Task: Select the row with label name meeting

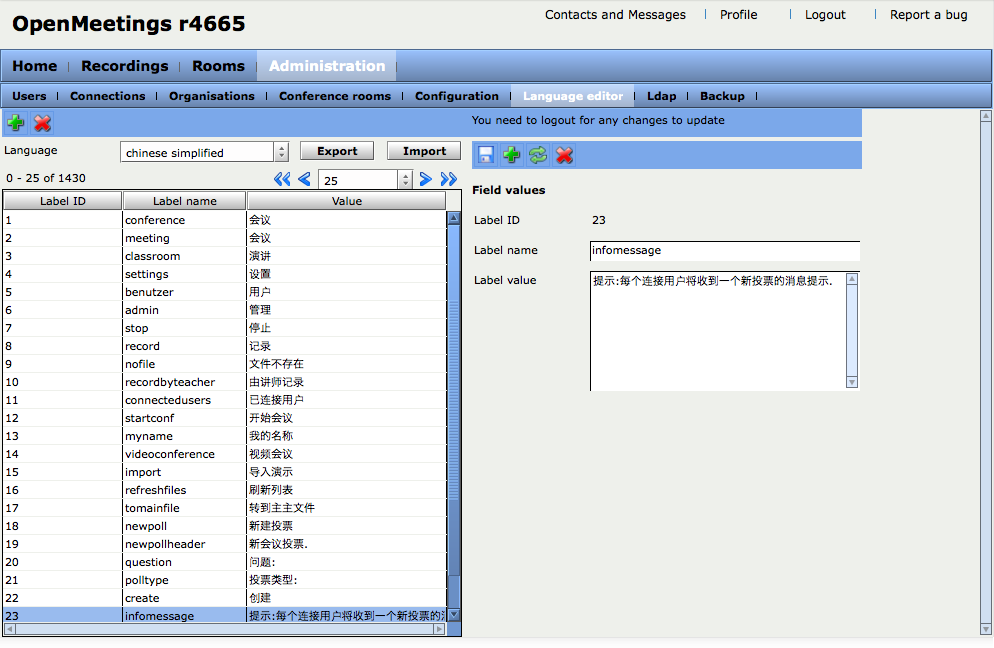Action: click(225, 238)
